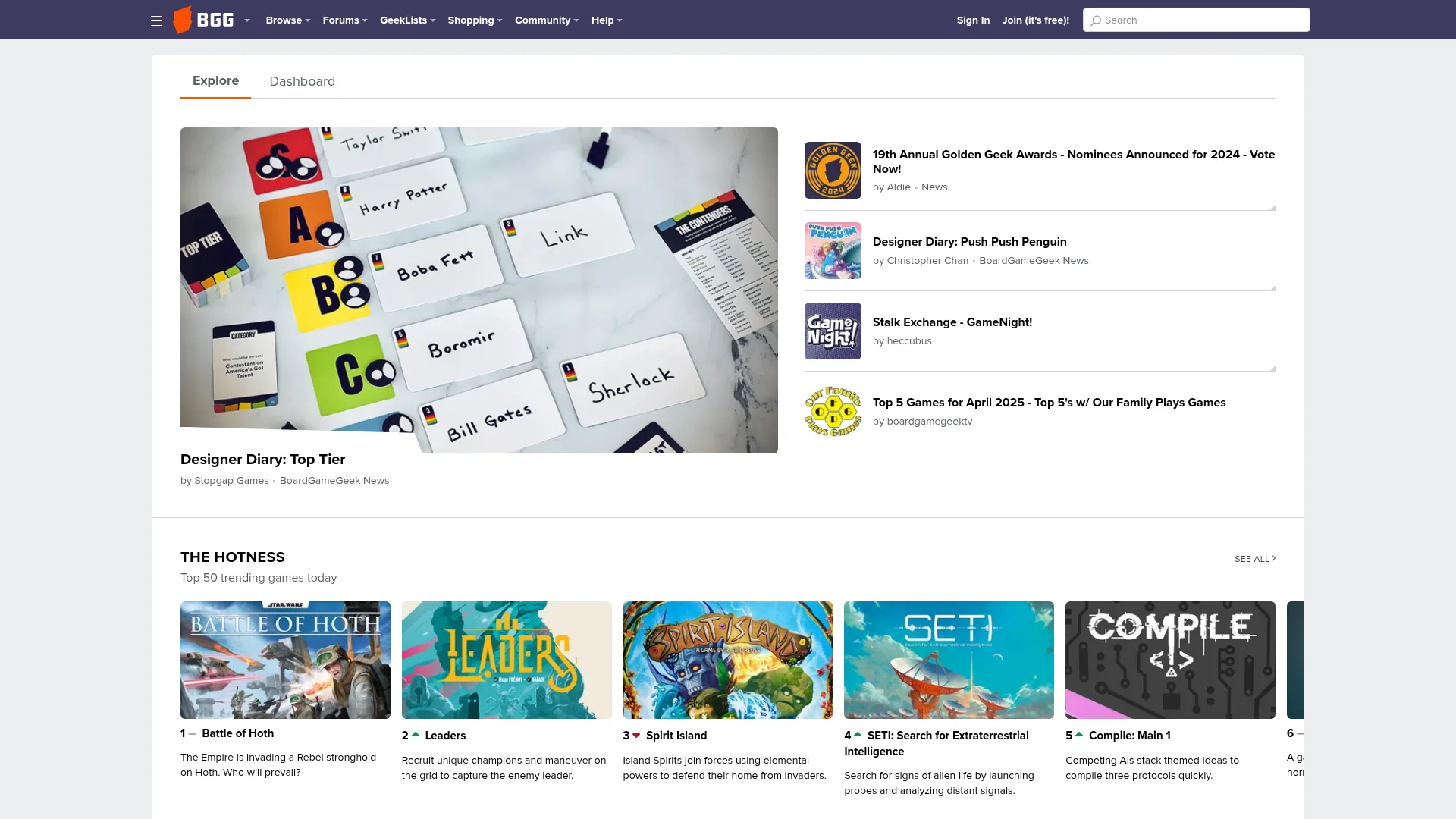Open Designer Diary: Push Push Penguin
The width and height of the screenshot is (1456, 819).
[x=969, y=242]
